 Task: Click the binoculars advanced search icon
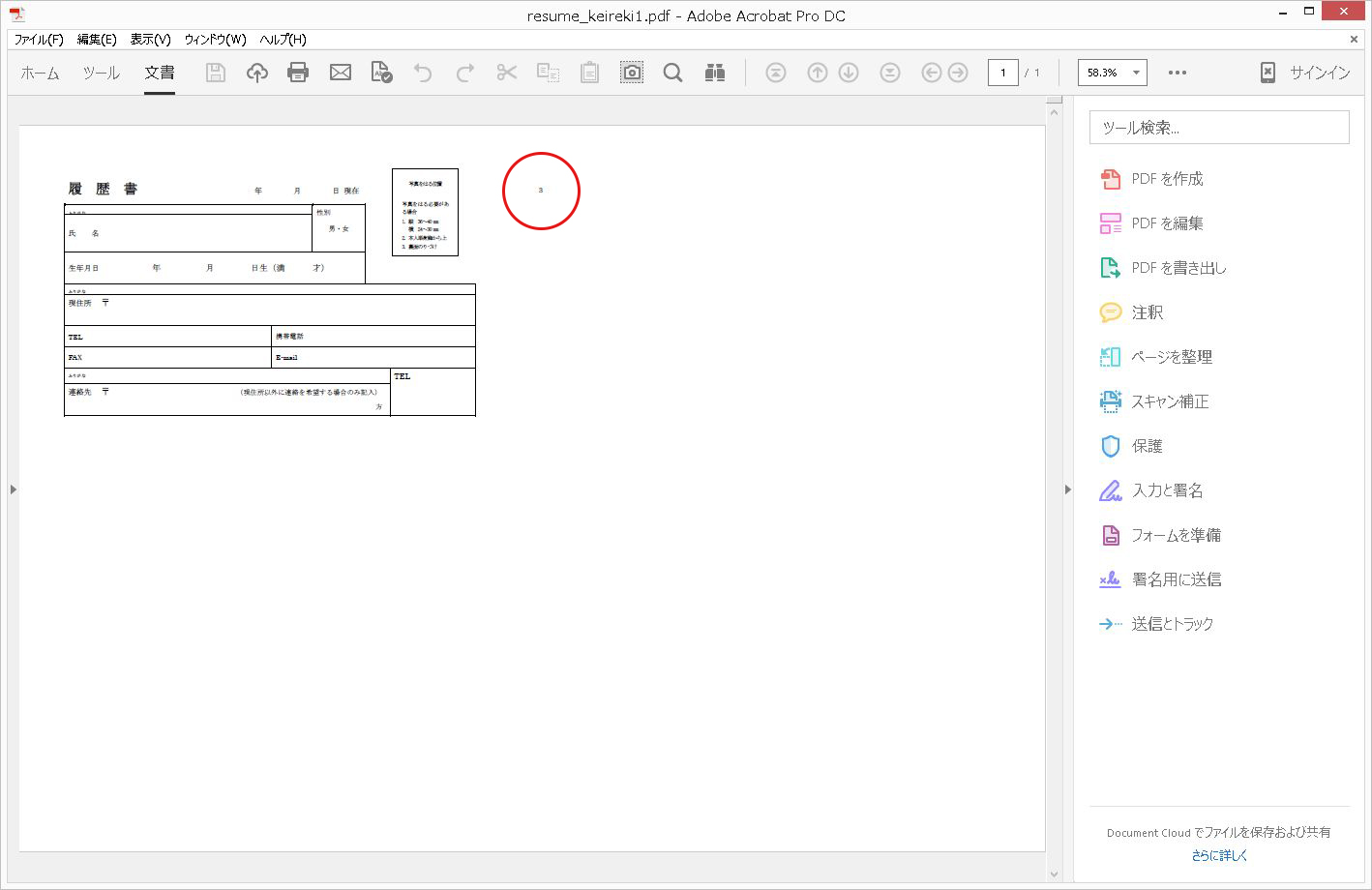(x=715, y=73)
